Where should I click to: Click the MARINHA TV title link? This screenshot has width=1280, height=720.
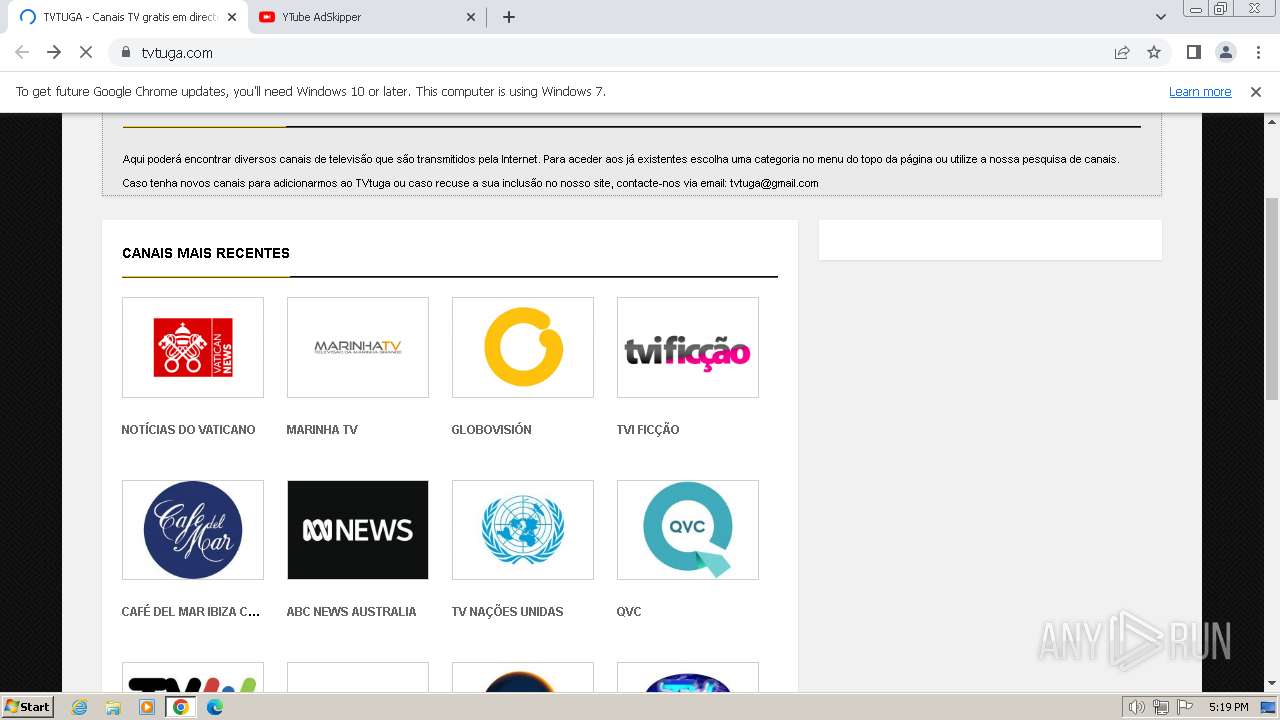point(321,430)
